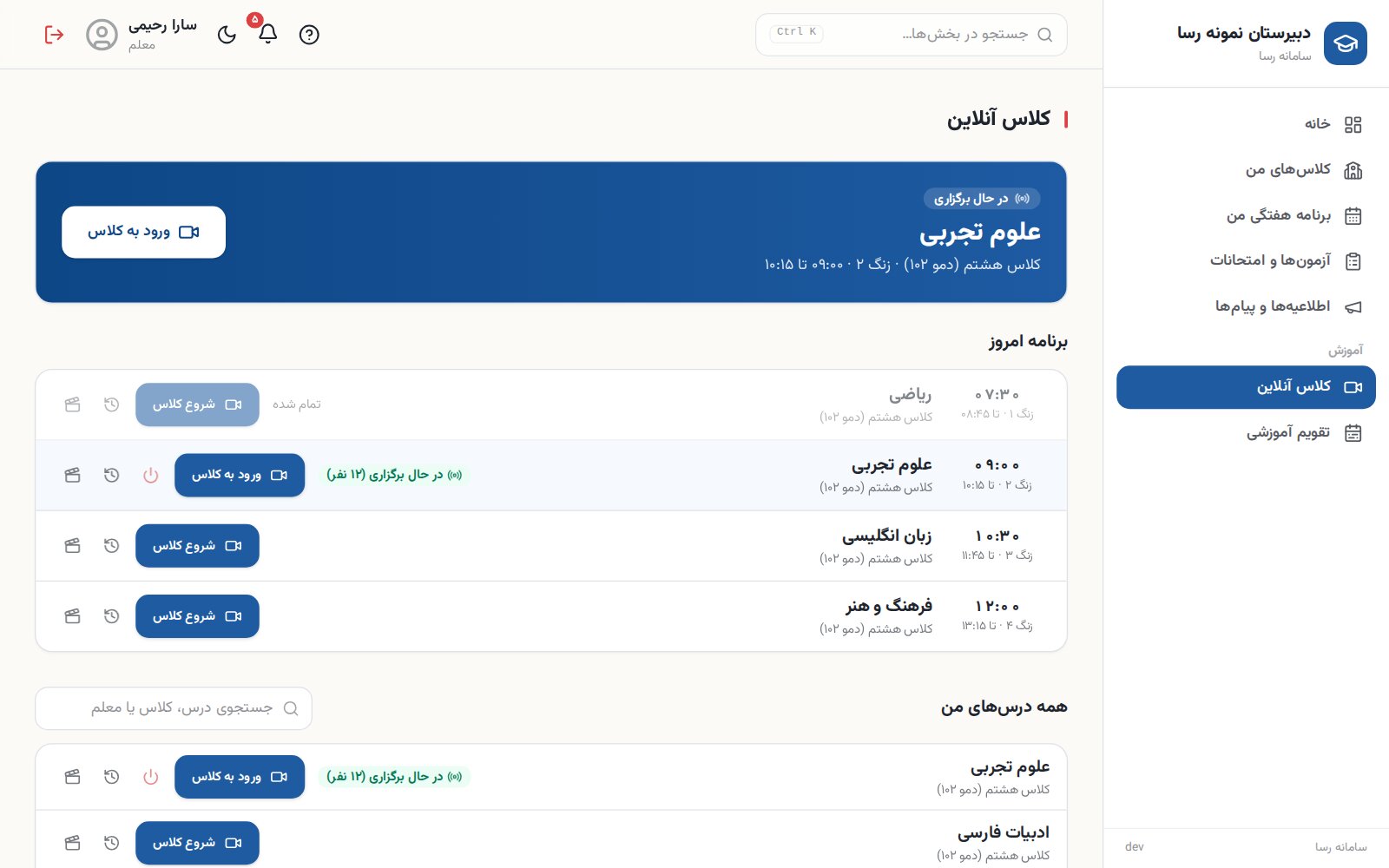Toggle dark mode with the moon icon
1389x868 pixels.
(x=227, y=35)
